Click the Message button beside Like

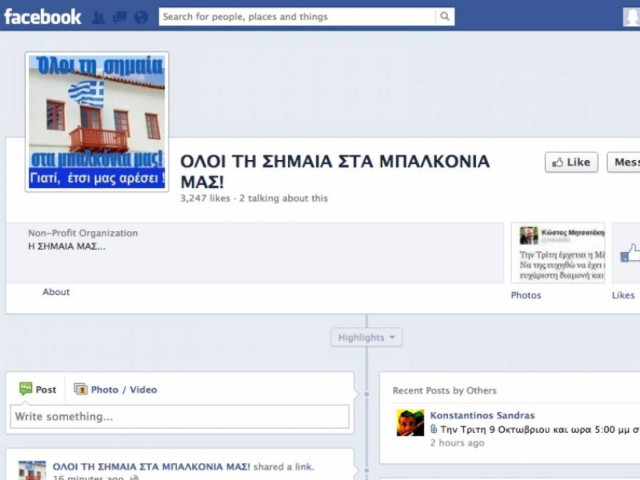[x=624, y=162]
